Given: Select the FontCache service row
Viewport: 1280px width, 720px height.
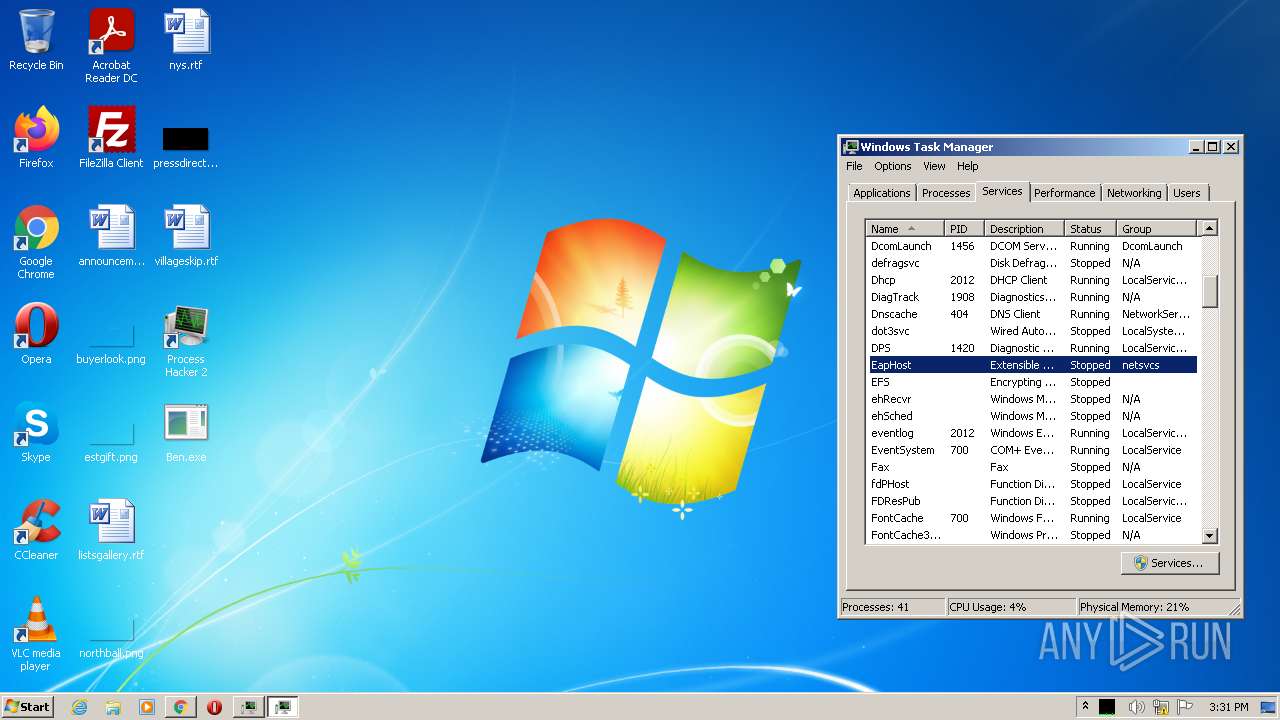Looking at the screenshot, I should coord(1031,518).
